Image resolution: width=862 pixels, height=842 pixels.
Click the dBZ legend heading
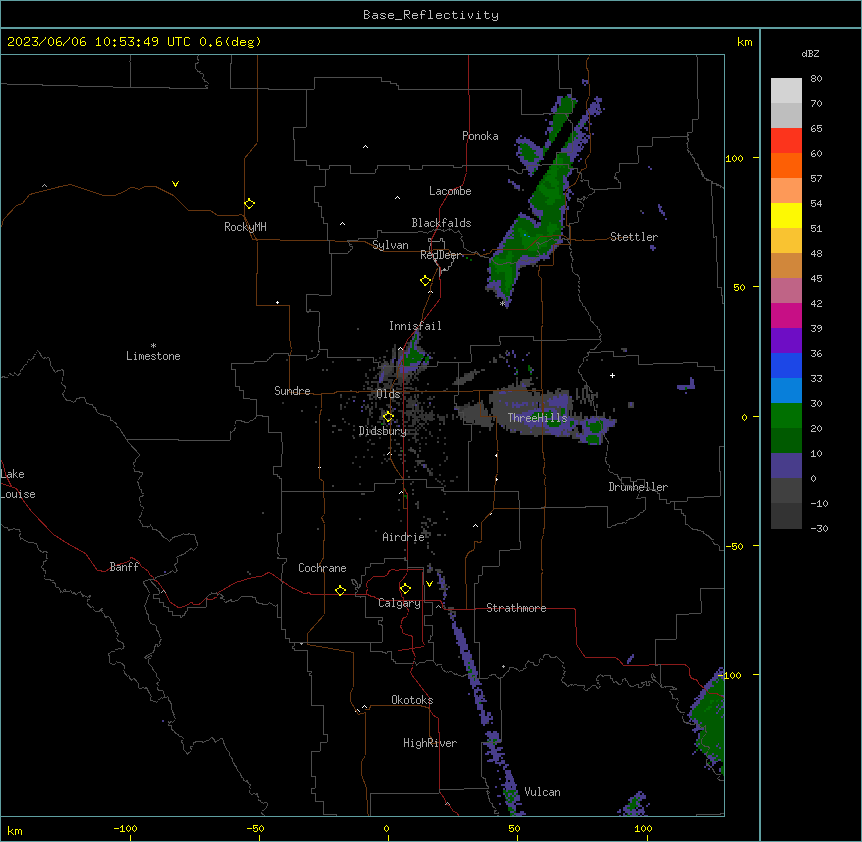coord(810,54)
